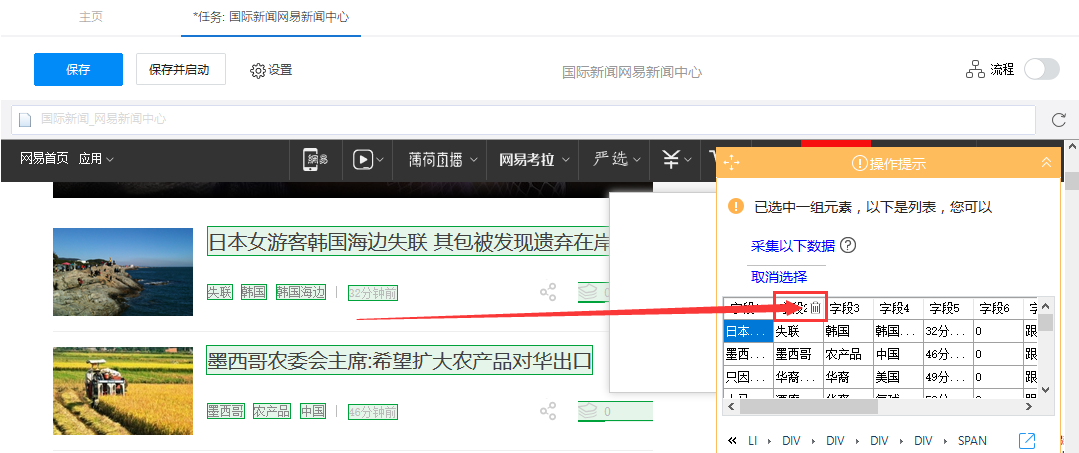Switch to the 主页 tab
The height and width of the screenshot is (453, 1079).
[x=91, y=17]
